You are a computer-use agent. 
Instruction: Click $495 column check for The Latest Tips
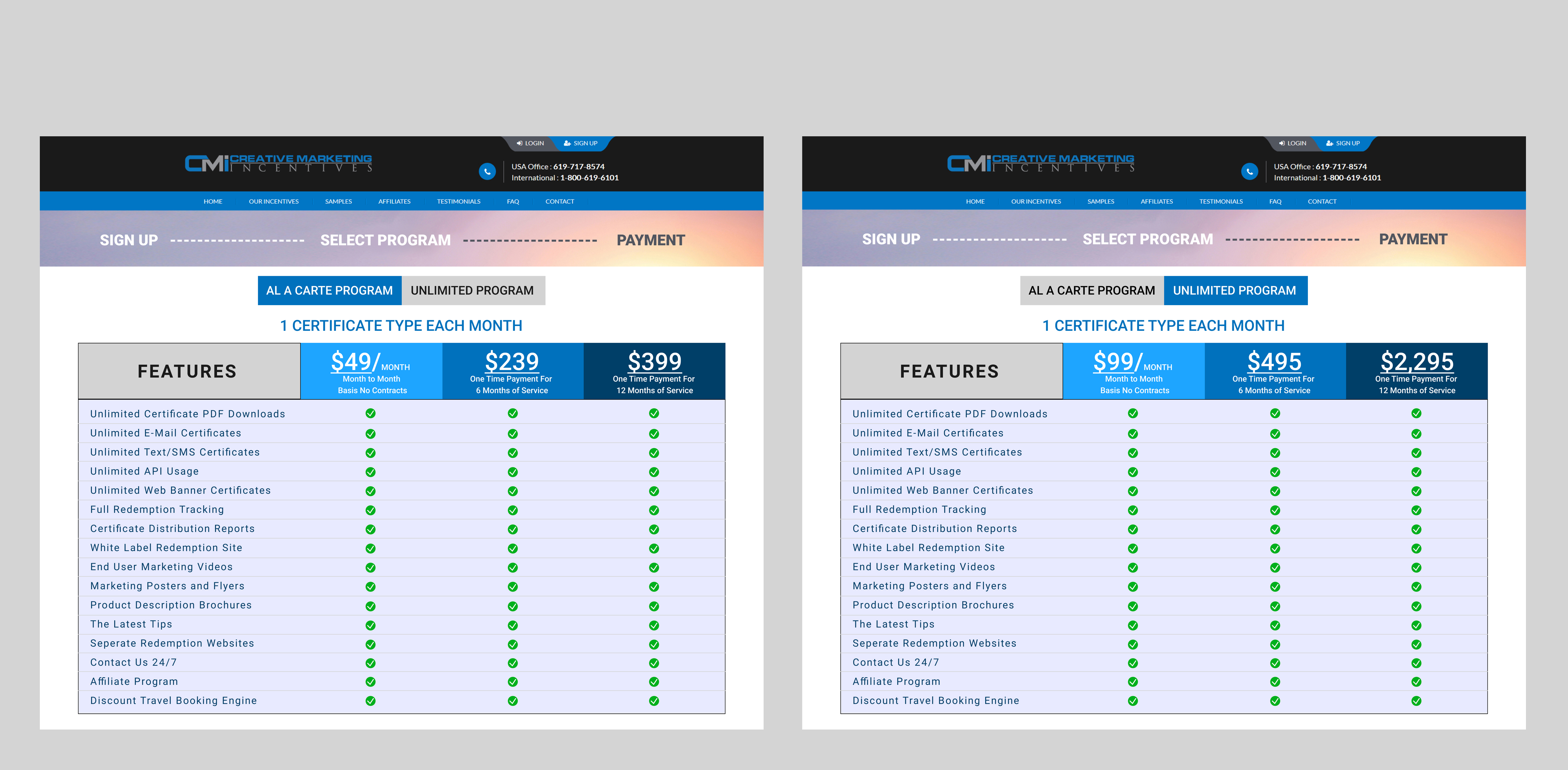[1275, 625]
